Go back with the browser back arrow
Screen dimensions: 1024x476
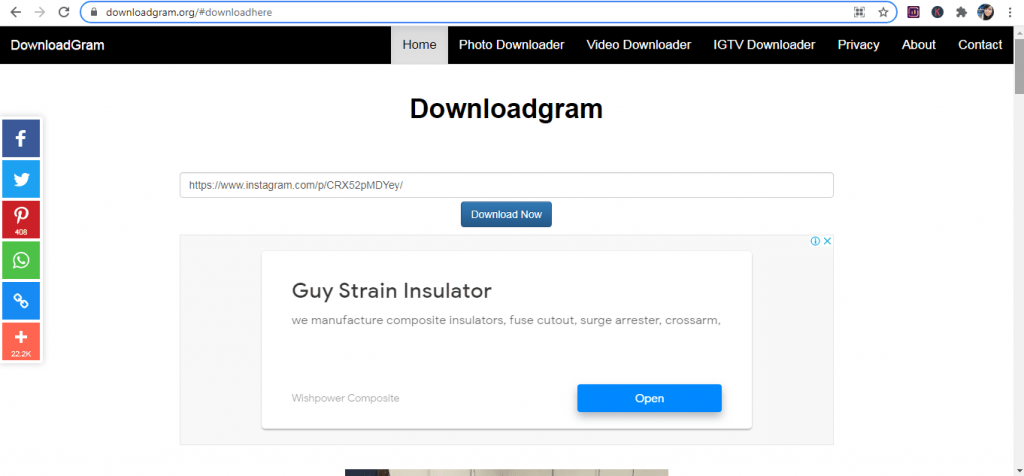click(x=16, y=12)
